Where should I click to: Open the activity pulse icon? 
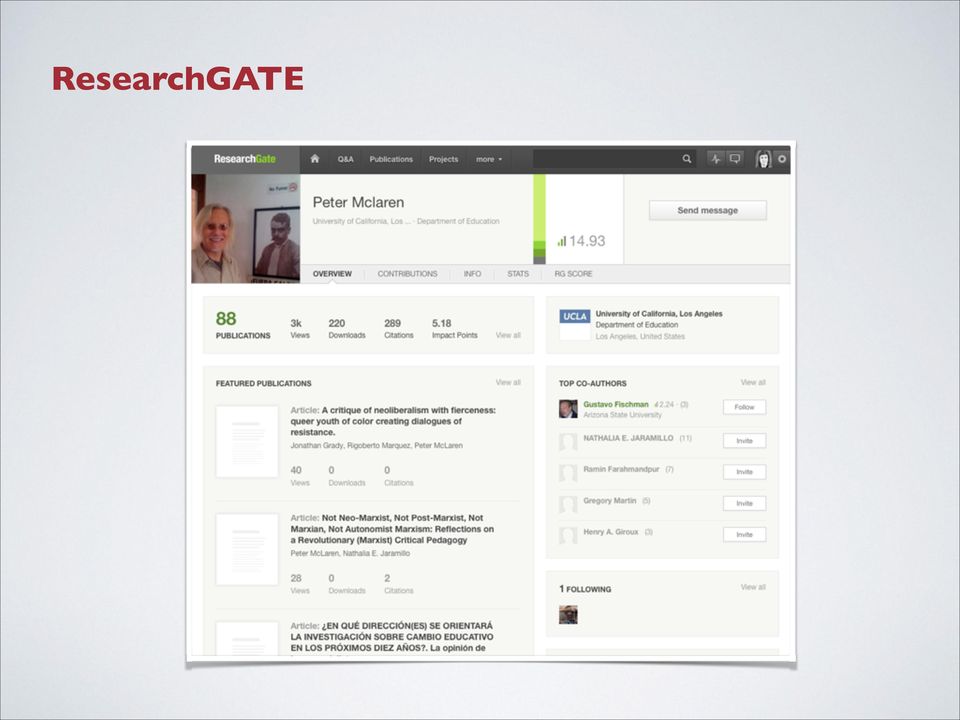coord(716,159)
